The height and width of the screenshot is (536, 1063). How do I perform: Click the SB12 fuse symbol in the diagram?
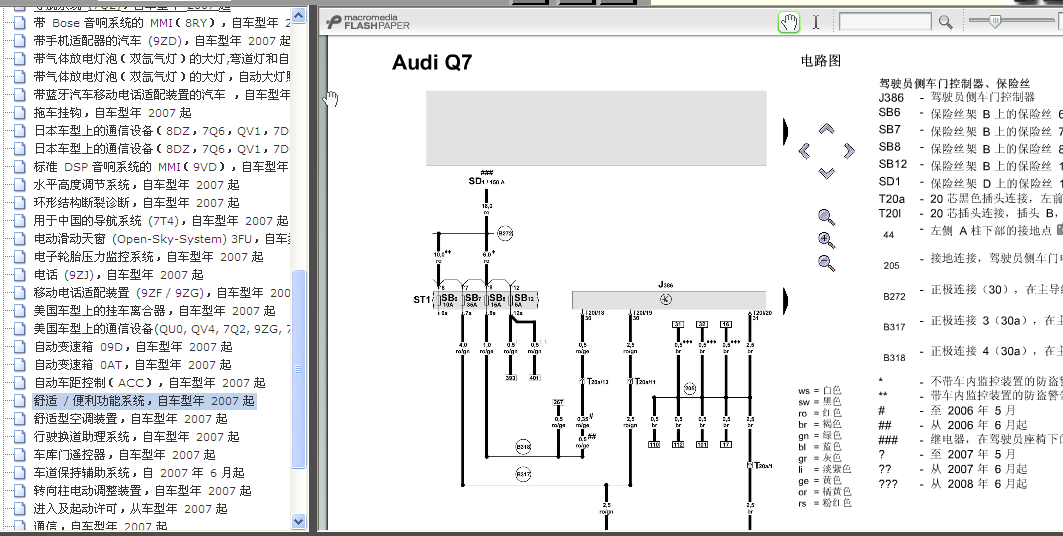[521, 299]
